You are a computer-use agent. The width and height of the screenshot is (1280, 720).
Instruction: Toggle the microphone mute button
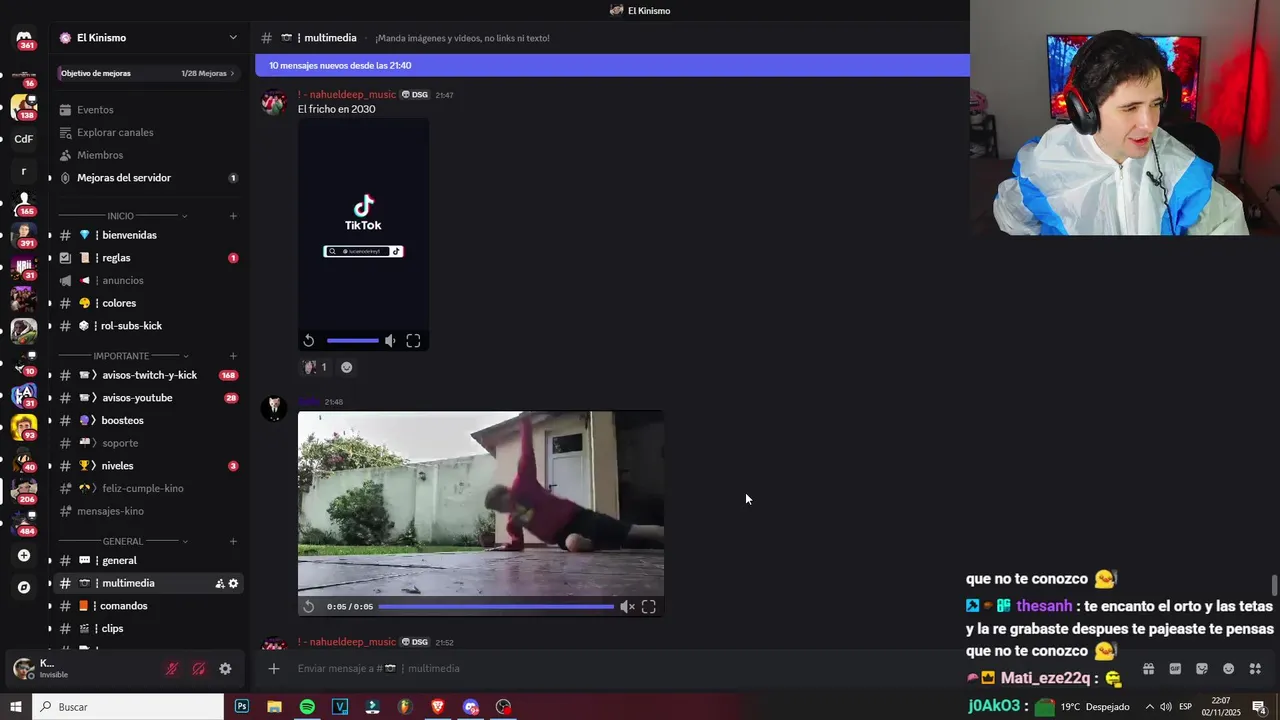(172, 669)
